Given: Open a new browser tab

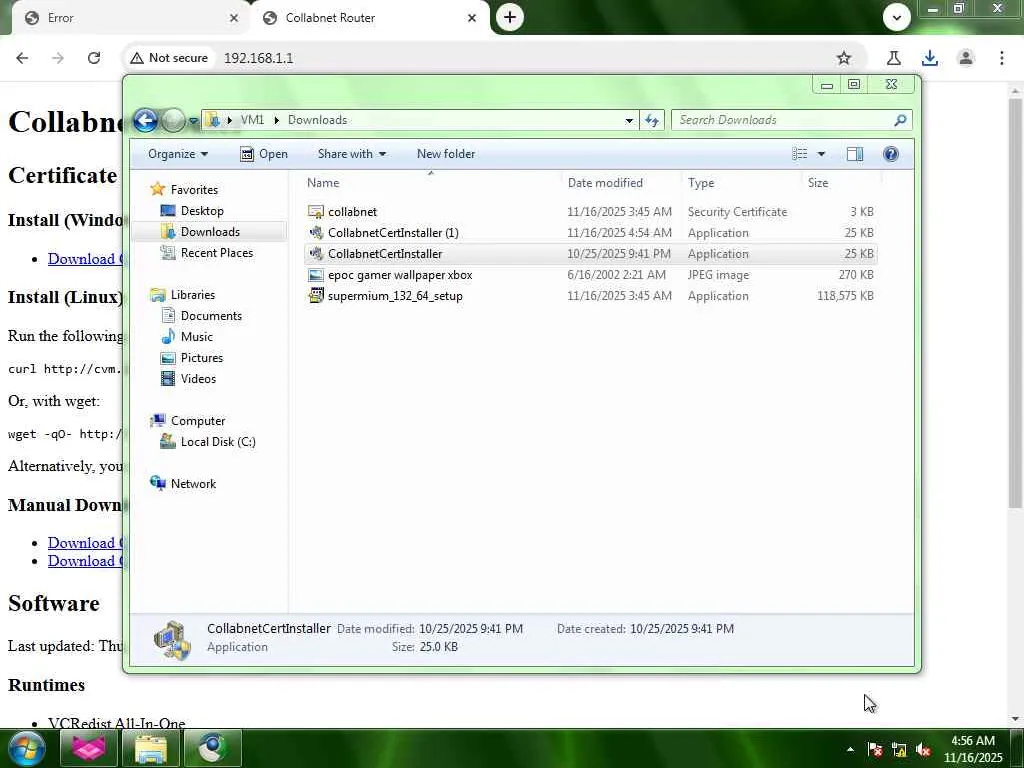Looking at the screenshot, I should 510,18.
